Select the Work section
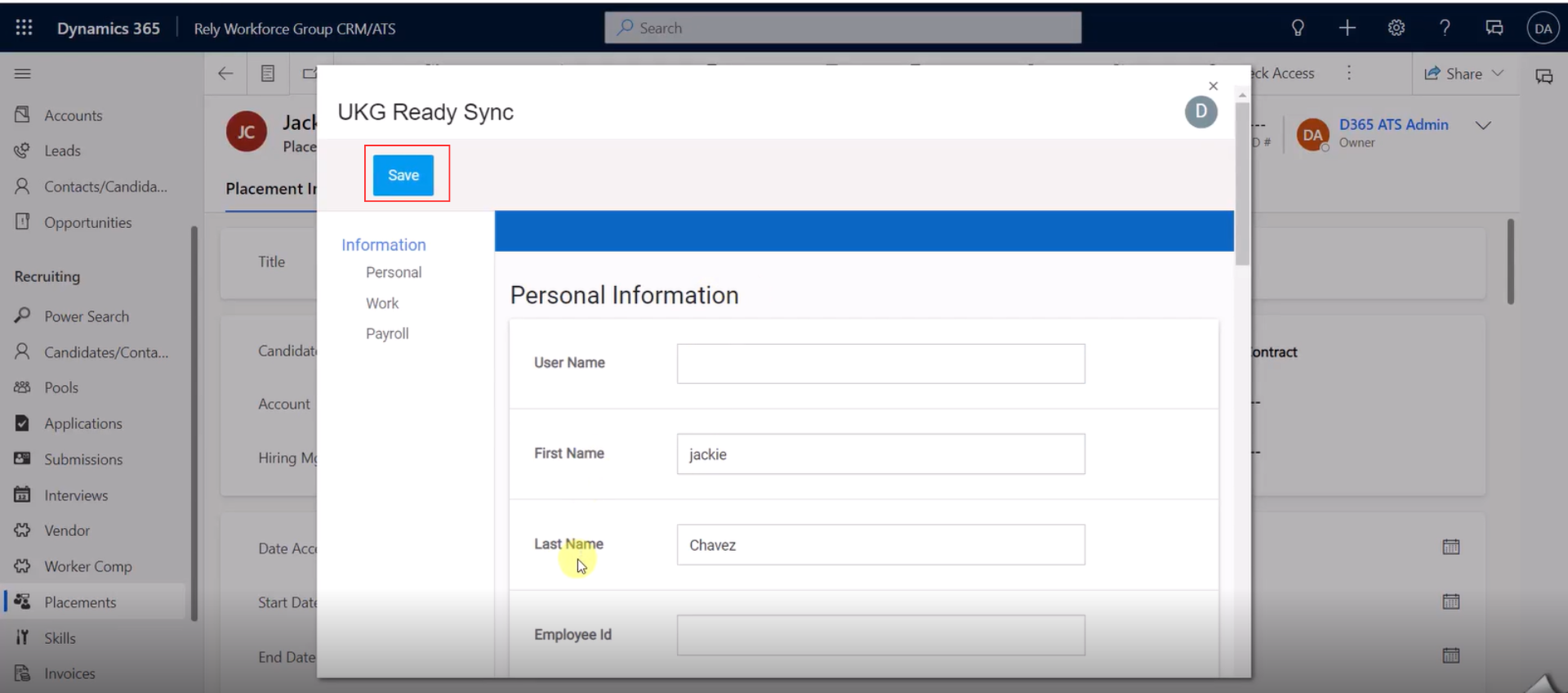 382,303
